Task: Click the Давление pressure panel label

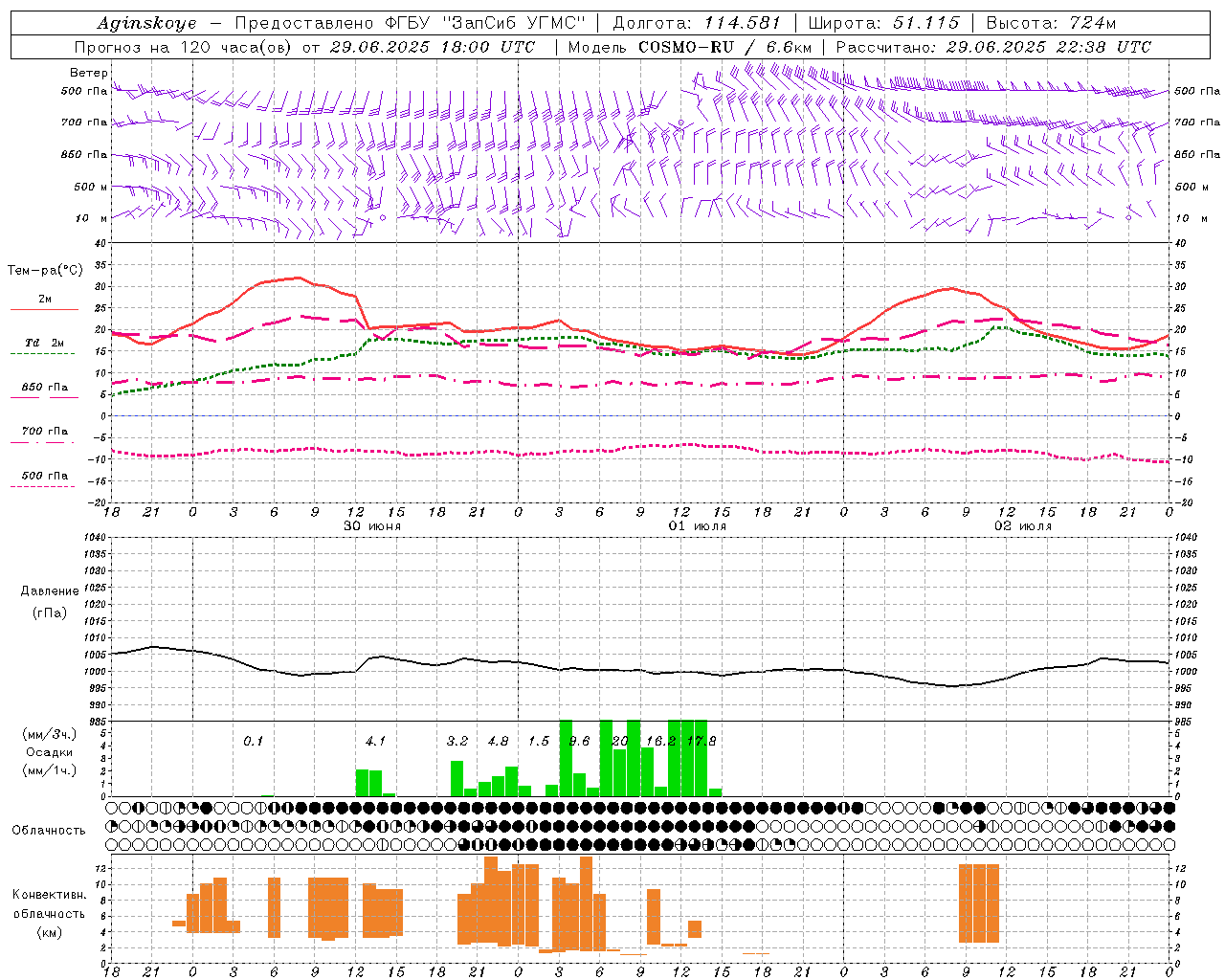Action: pos(50,591)
